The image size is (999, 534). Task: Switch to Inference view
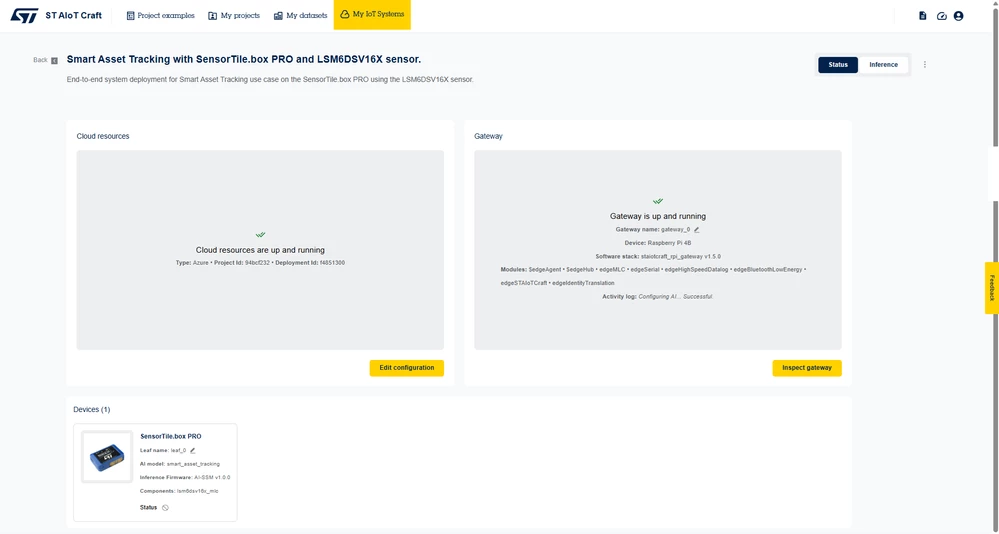click(883, 64)
